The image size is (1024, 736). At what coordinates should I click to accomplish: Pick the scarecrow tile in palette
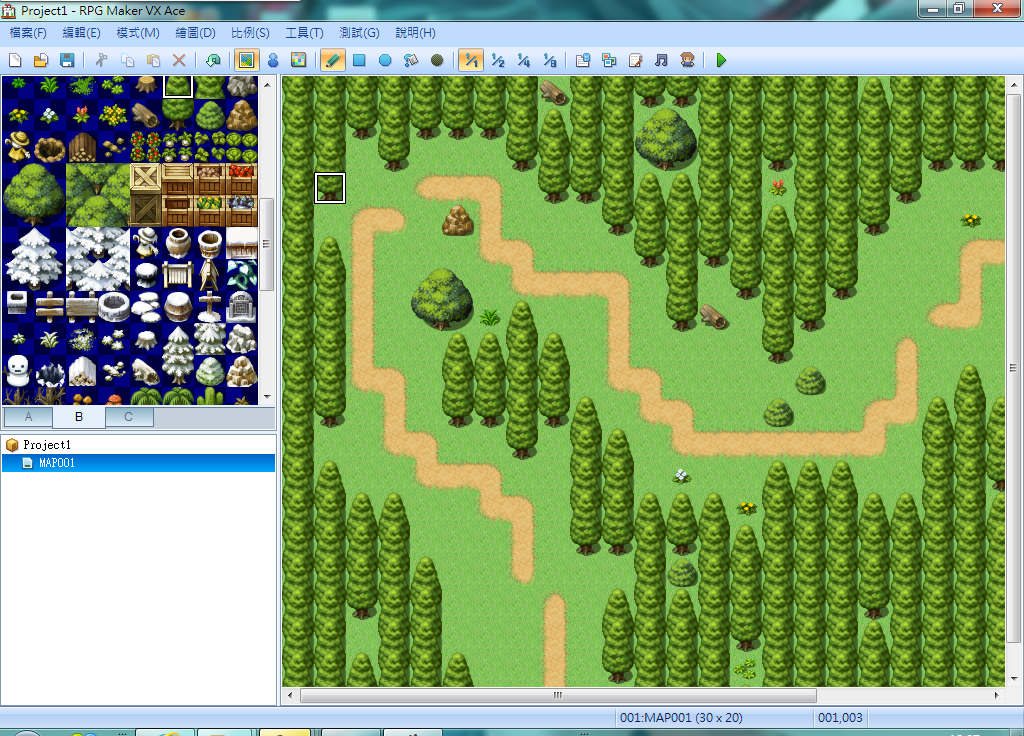[x=18, y=147]
